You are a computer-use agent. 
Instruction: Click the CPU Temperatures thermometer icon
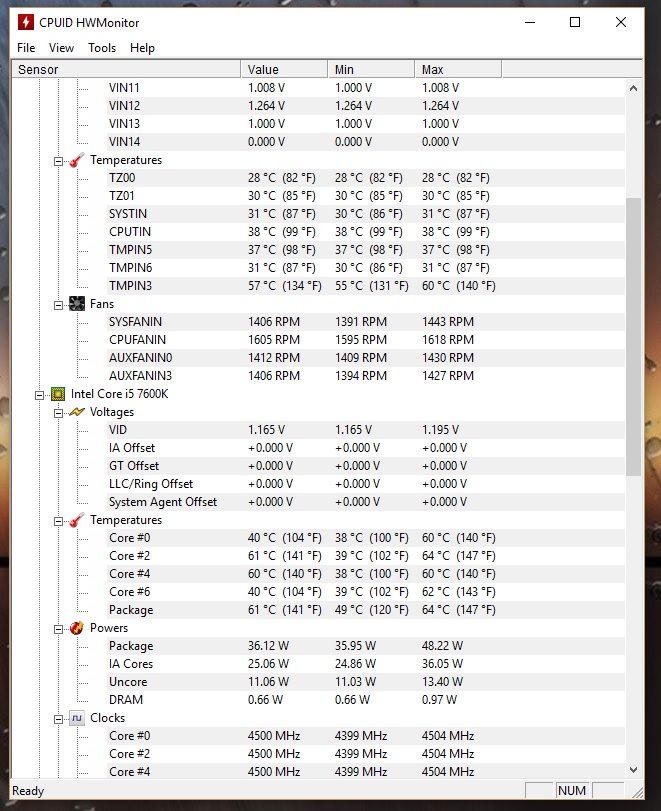(x=77, y=520)
